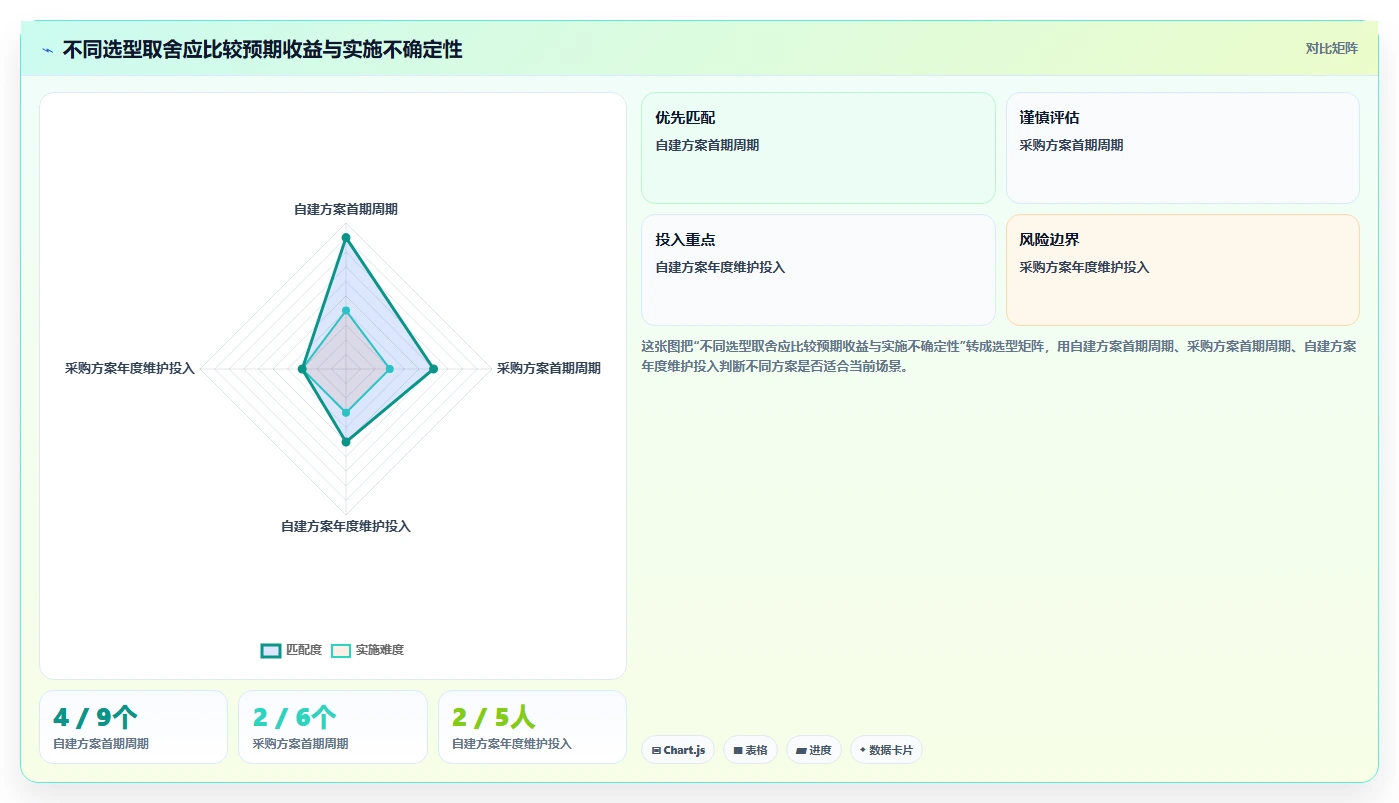Select the 谨慎评估 matrix card
The width and height of the screenshot is (1399, 803).
coord(1182,148)
